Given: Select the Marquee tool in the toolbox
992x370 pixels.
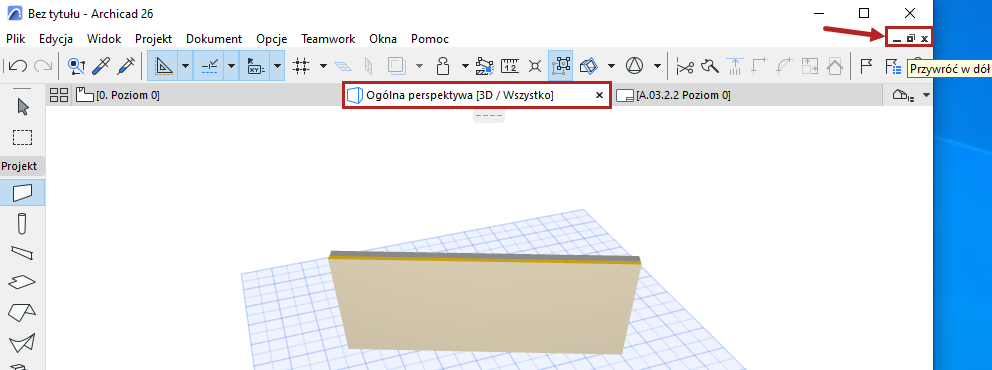Looking at the screenshot, I should (x=23, y=137).
